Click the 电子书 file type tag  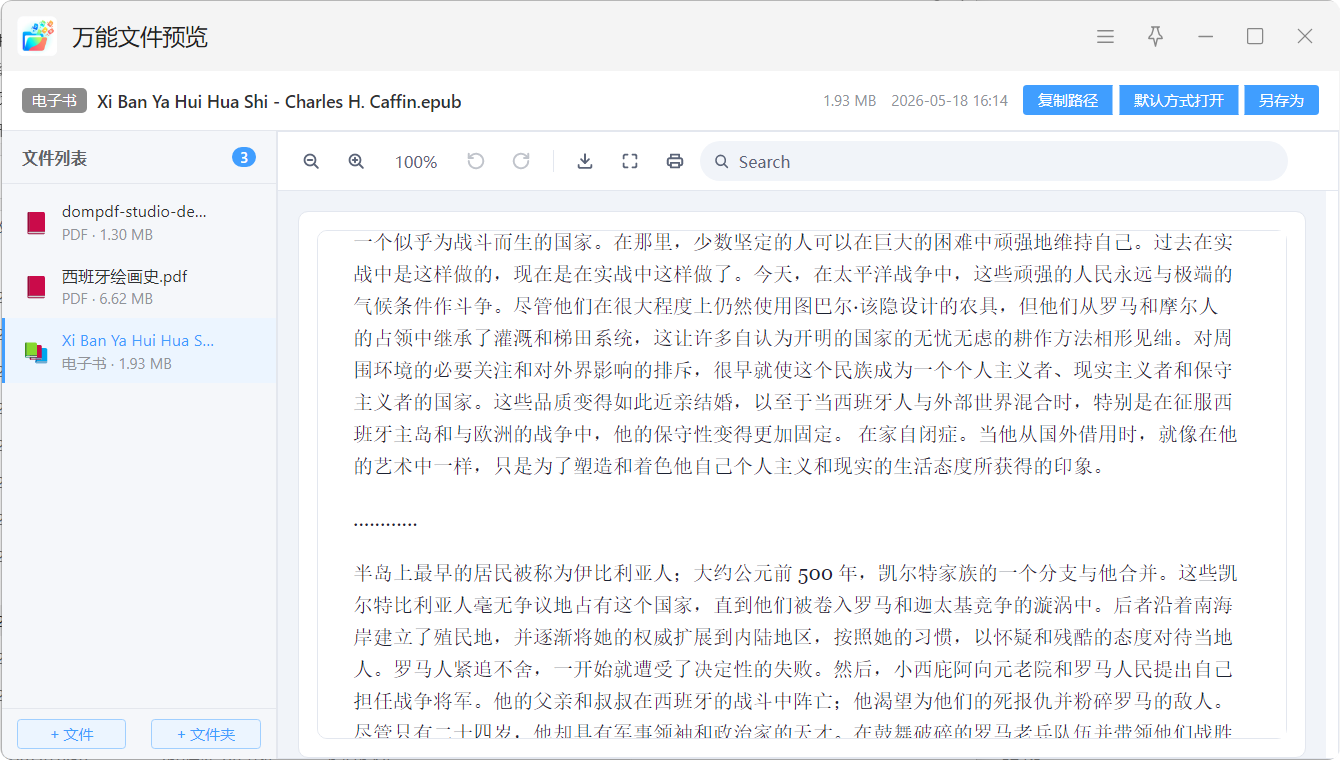[54, 100]
